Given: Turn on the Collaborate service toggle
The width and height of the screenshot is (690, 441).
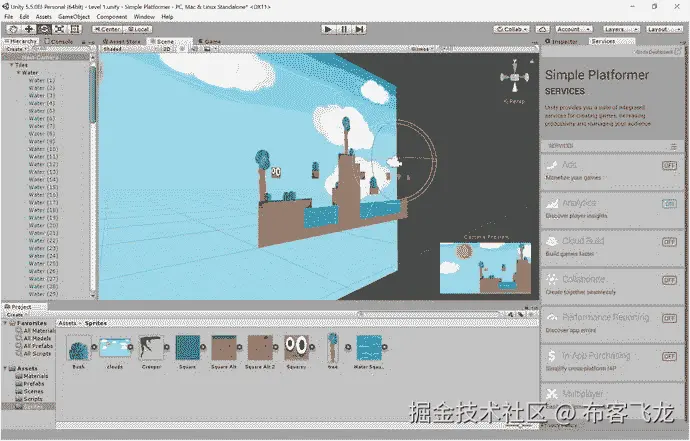Looking at the screenshot, I should click(669, 280).
